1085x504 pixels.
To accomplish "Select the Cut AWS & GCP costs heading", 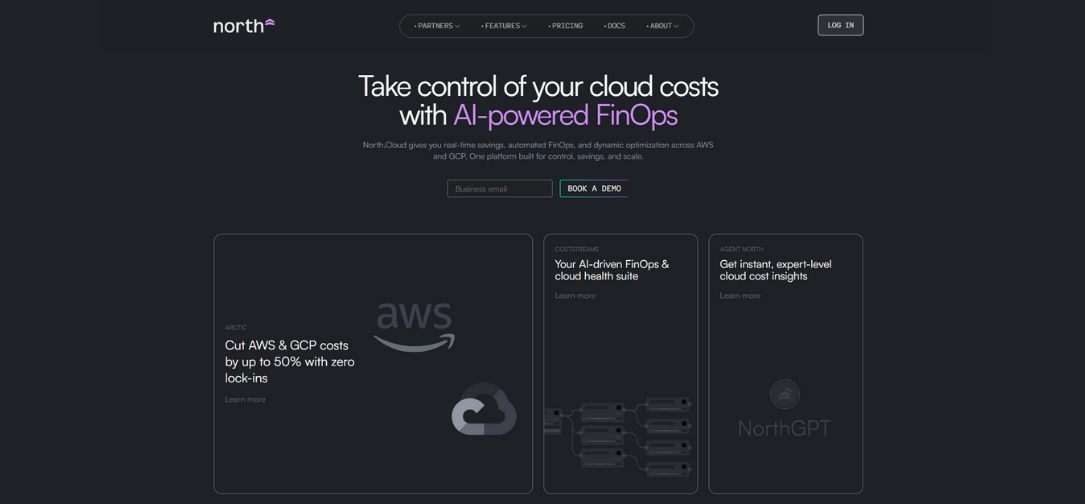I will pyautogui.click(x=289, y=361).
